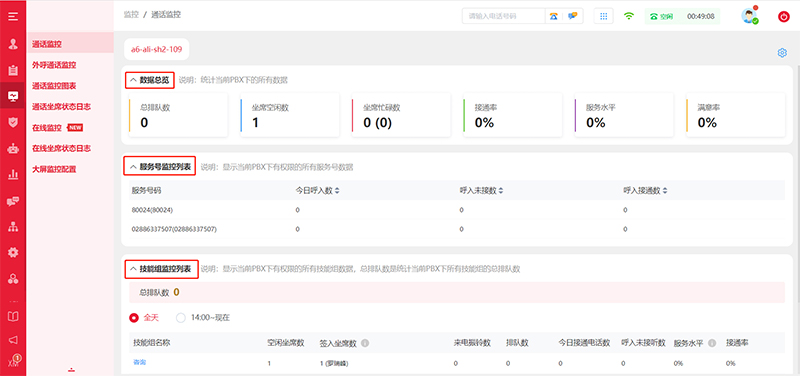Click 监控 in the breadcrumb
This screenshot has height=376, width=800.
[x=131, y=15]
